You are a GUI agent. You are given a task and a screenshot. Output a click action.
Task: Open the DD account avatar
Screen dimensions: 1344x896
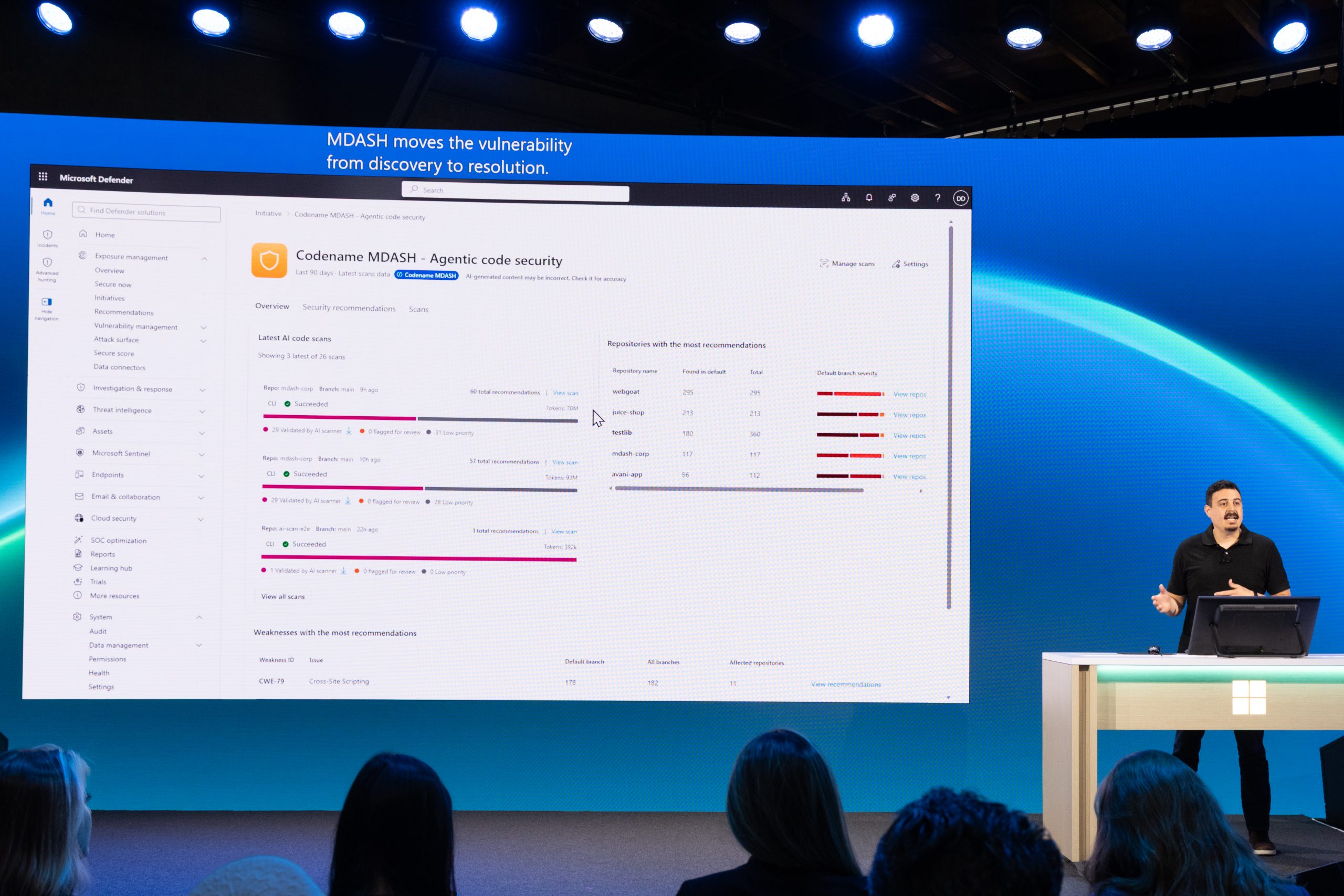point(961,198)
